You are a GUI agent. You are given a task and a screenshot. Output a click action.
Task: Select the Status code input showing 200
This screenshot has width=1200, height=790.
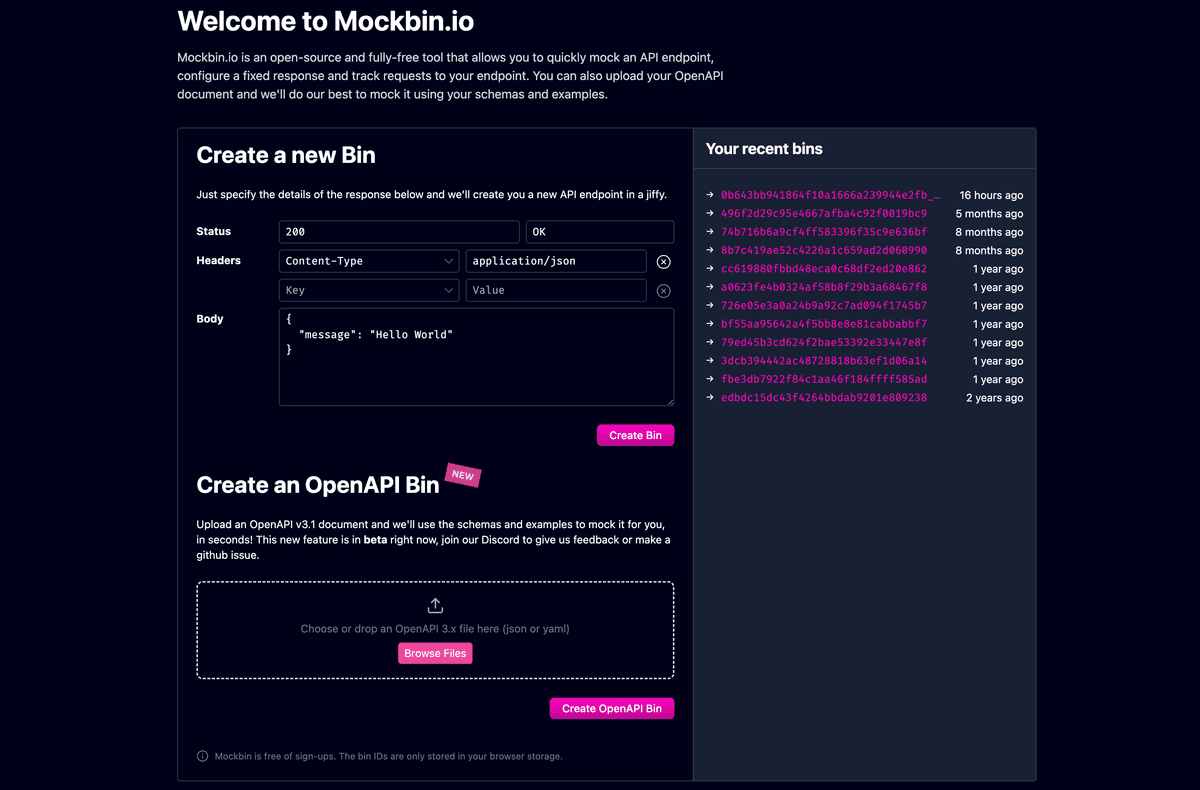[398, 231]
